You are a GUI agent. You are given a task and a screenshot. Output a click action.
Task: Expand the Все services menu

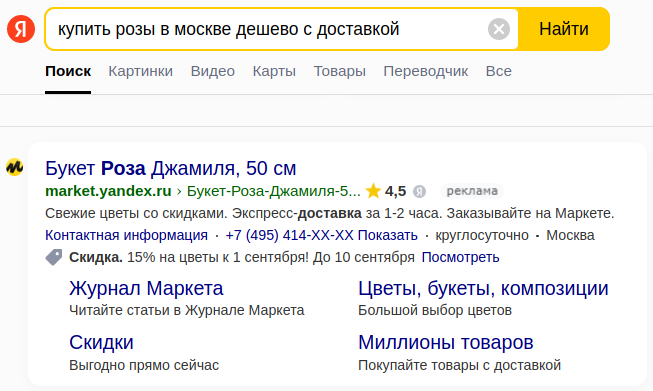[x=498, y=71]
